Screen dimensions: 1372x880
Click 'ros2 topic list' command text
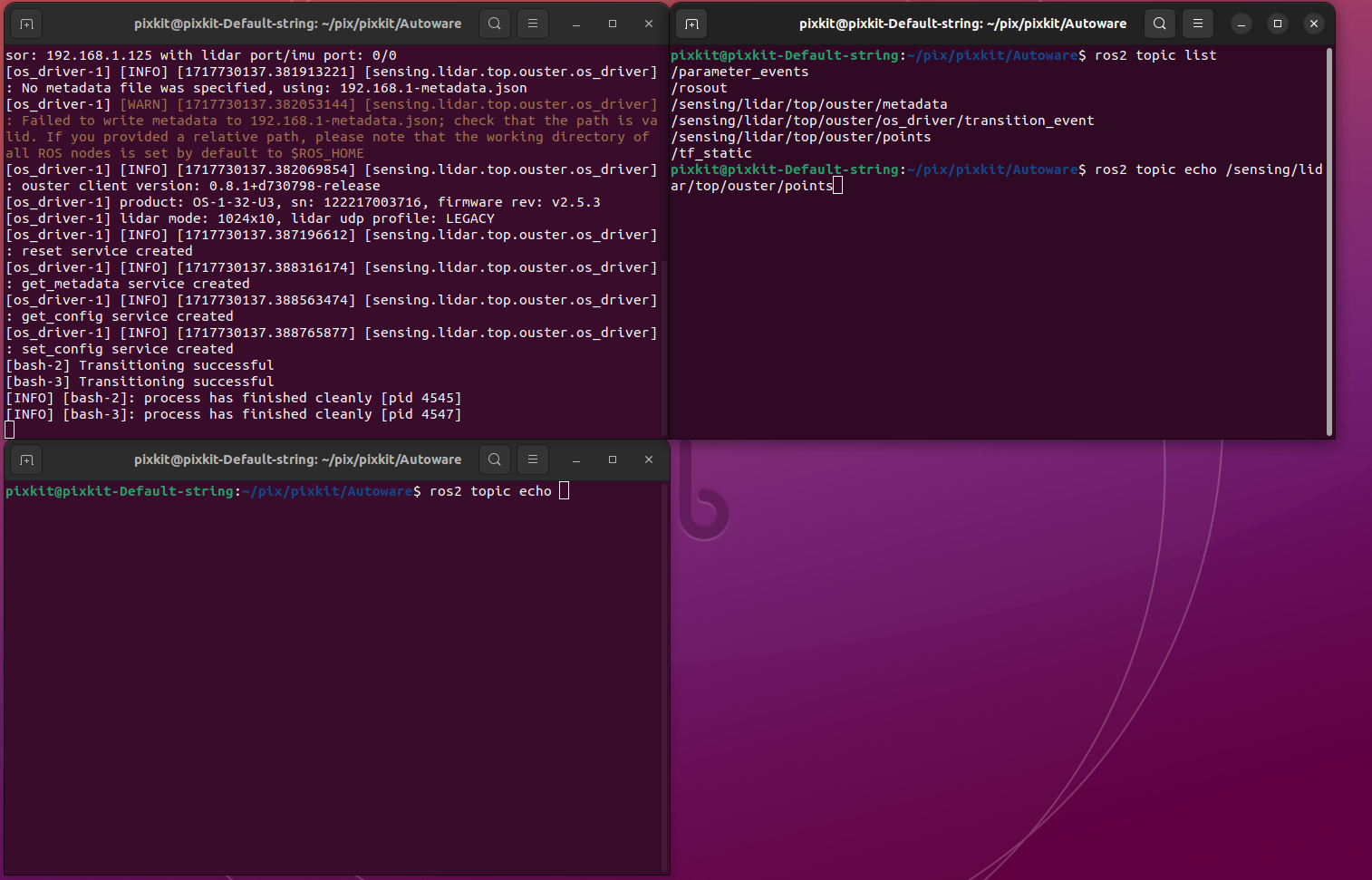tap(1155, 55)
